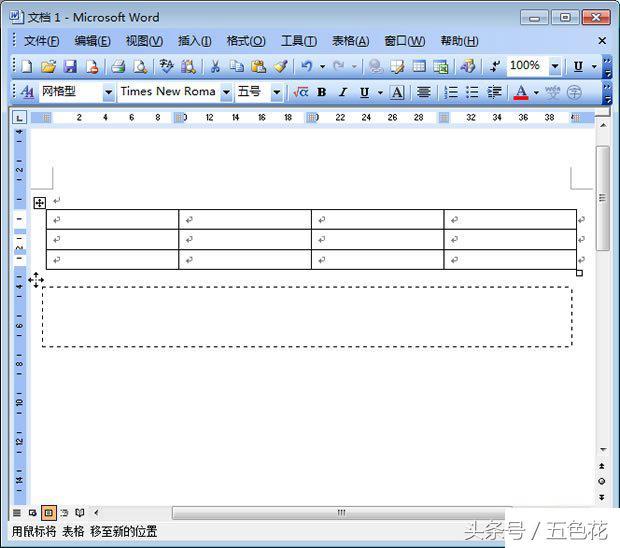Click the table move handle icon
The image size is (620, 548).
tap(40, 203)
